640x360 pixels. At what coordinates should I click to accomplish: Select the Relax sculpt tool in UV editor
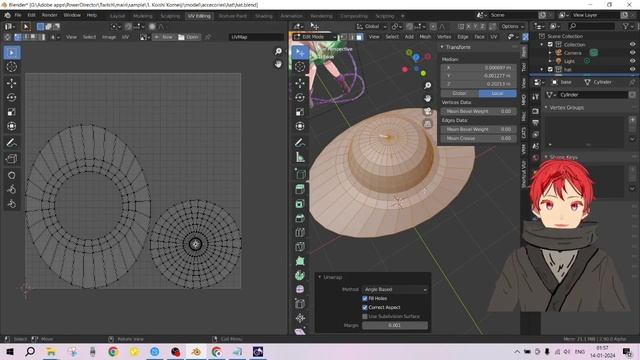pos(11,189)
